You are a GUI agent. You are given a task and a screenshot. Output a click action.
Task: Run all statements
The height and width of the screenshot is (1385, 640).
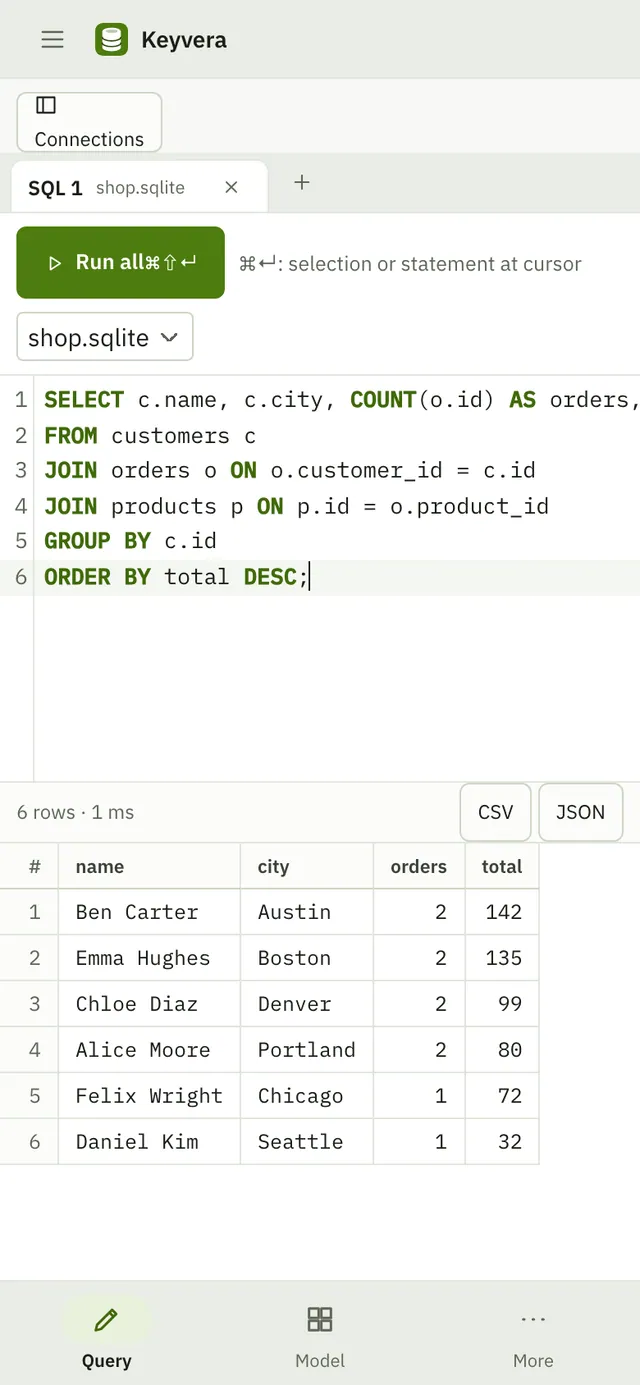pyautogui.click(x=121, y=263)
